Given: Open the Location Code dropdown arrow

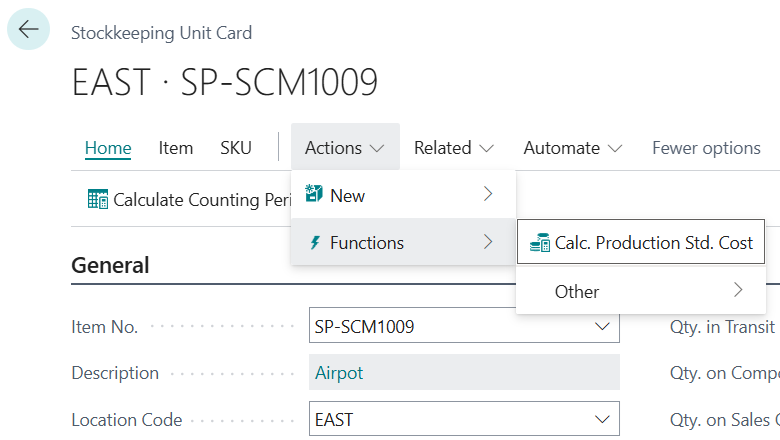Looking at the screenshot, I should point(602,420).
